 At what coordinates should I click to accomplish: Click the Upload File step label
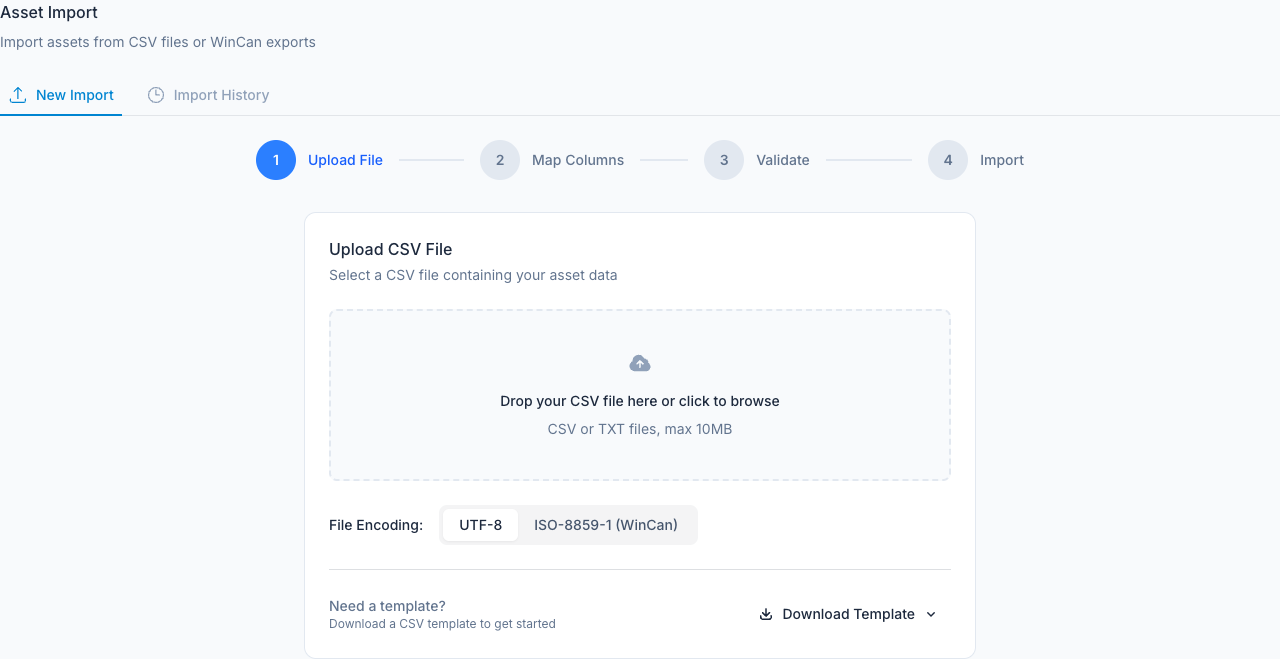pyautogui.click(x=345, y=160)
